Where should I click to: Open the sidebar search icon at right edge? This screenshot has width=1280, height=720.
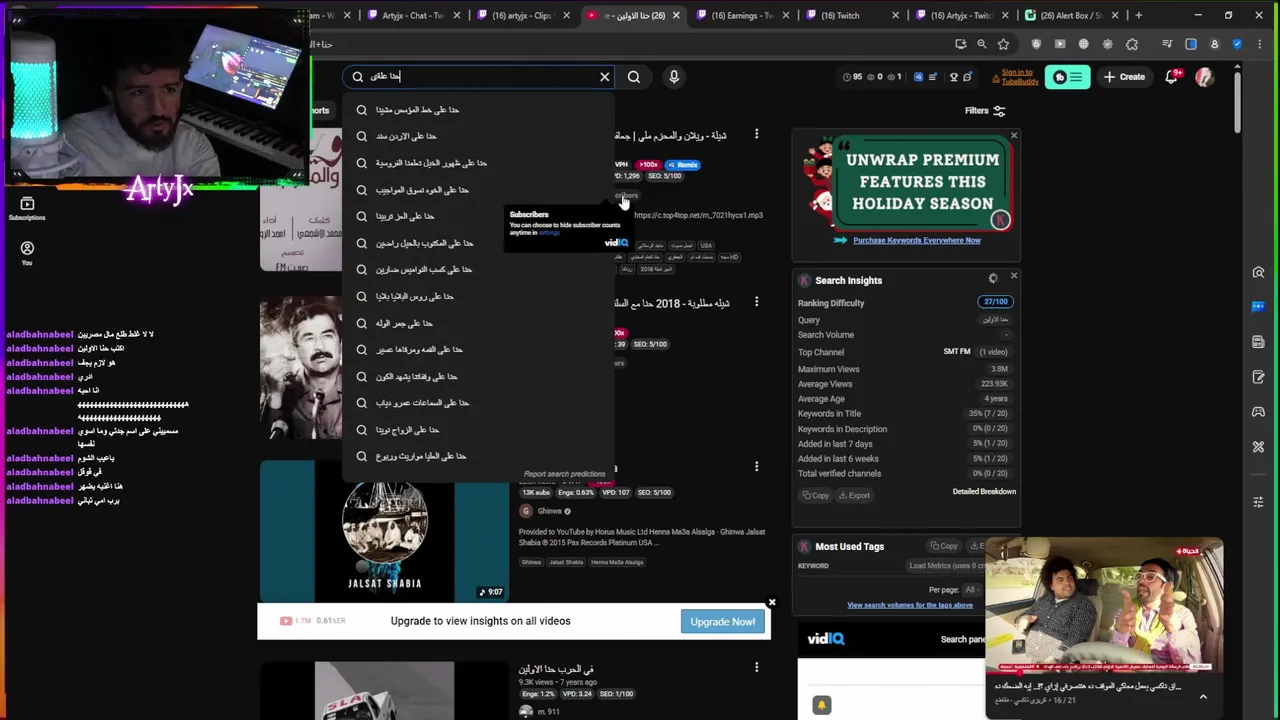1258,272
